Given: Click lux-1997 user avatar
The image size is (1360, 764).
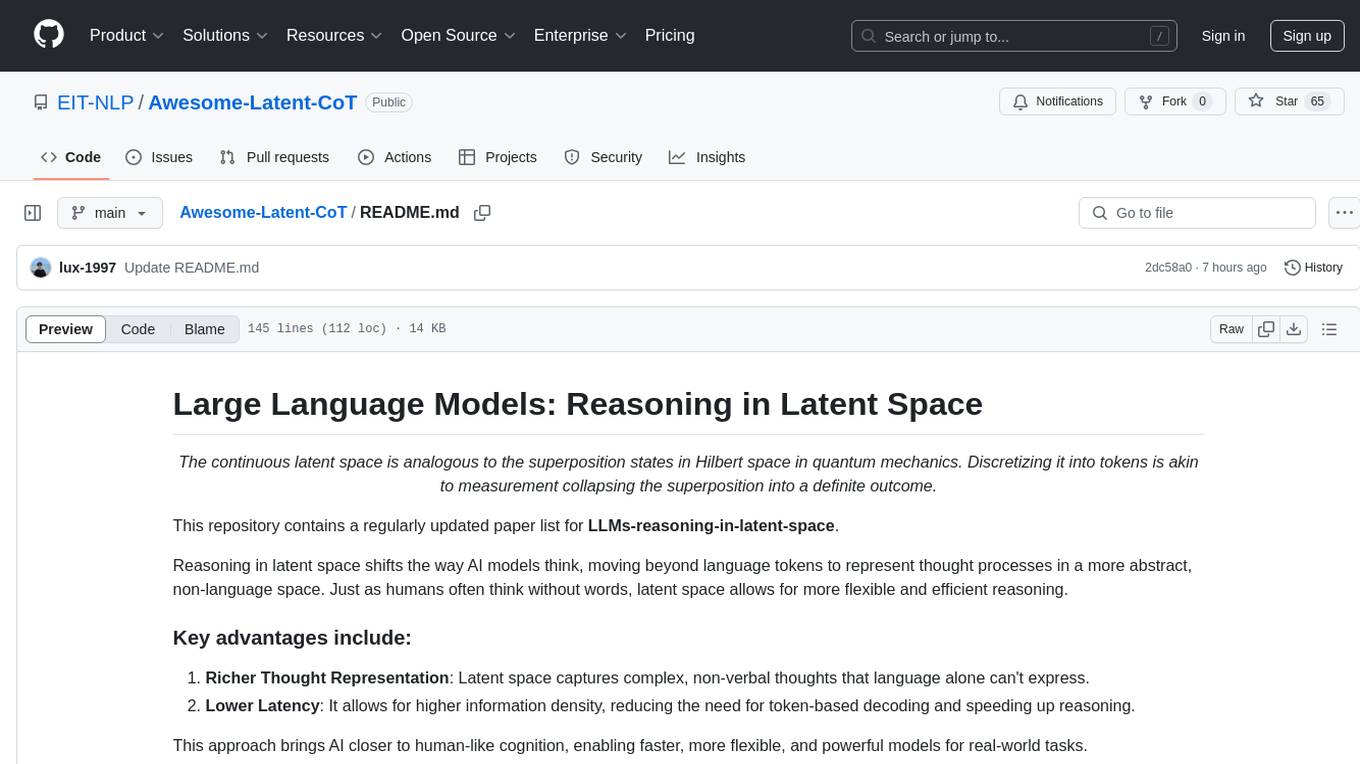Looking at the screenshot, I should (41, 268).
